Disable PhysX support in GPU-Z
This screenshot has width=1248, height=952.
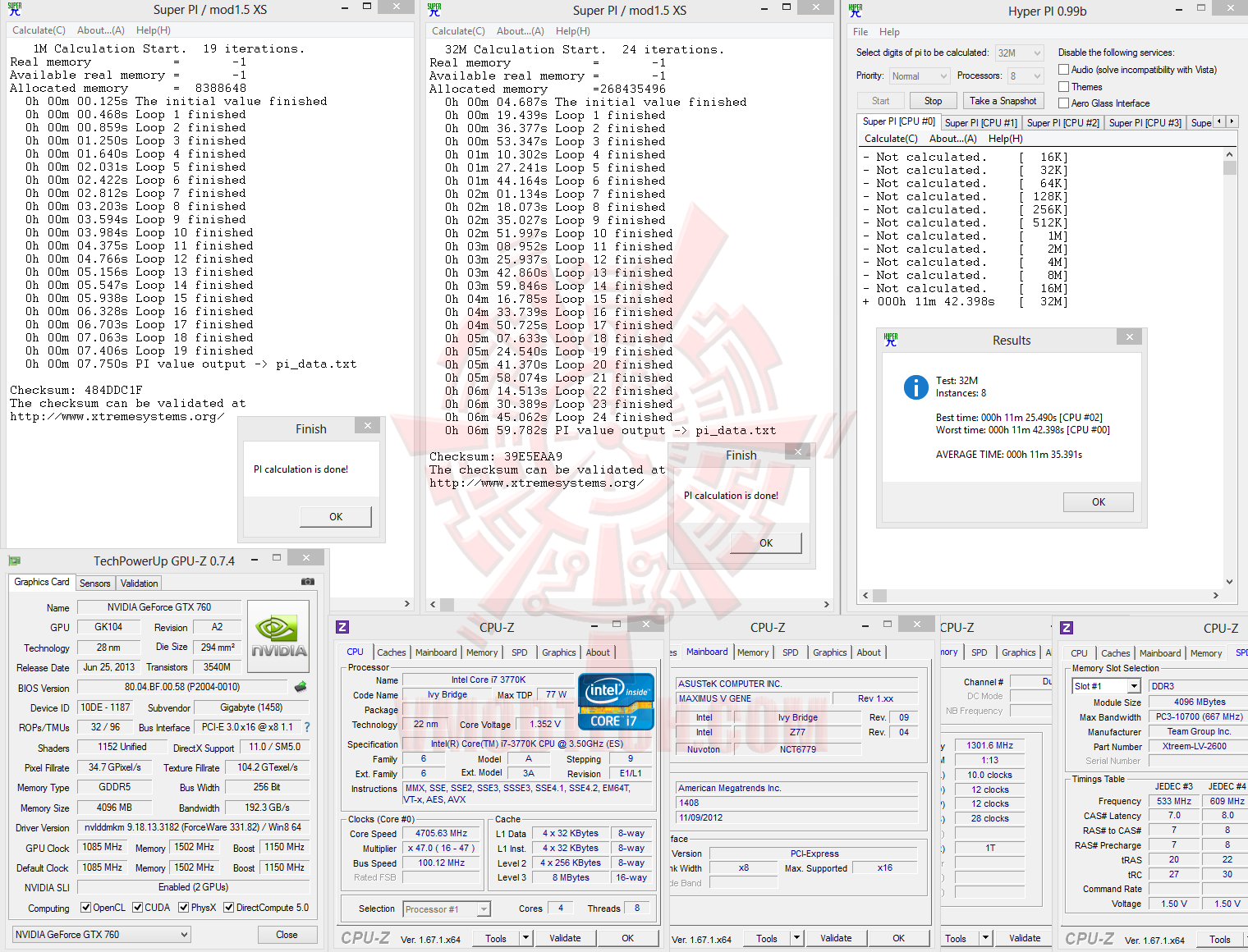point(182,907)
